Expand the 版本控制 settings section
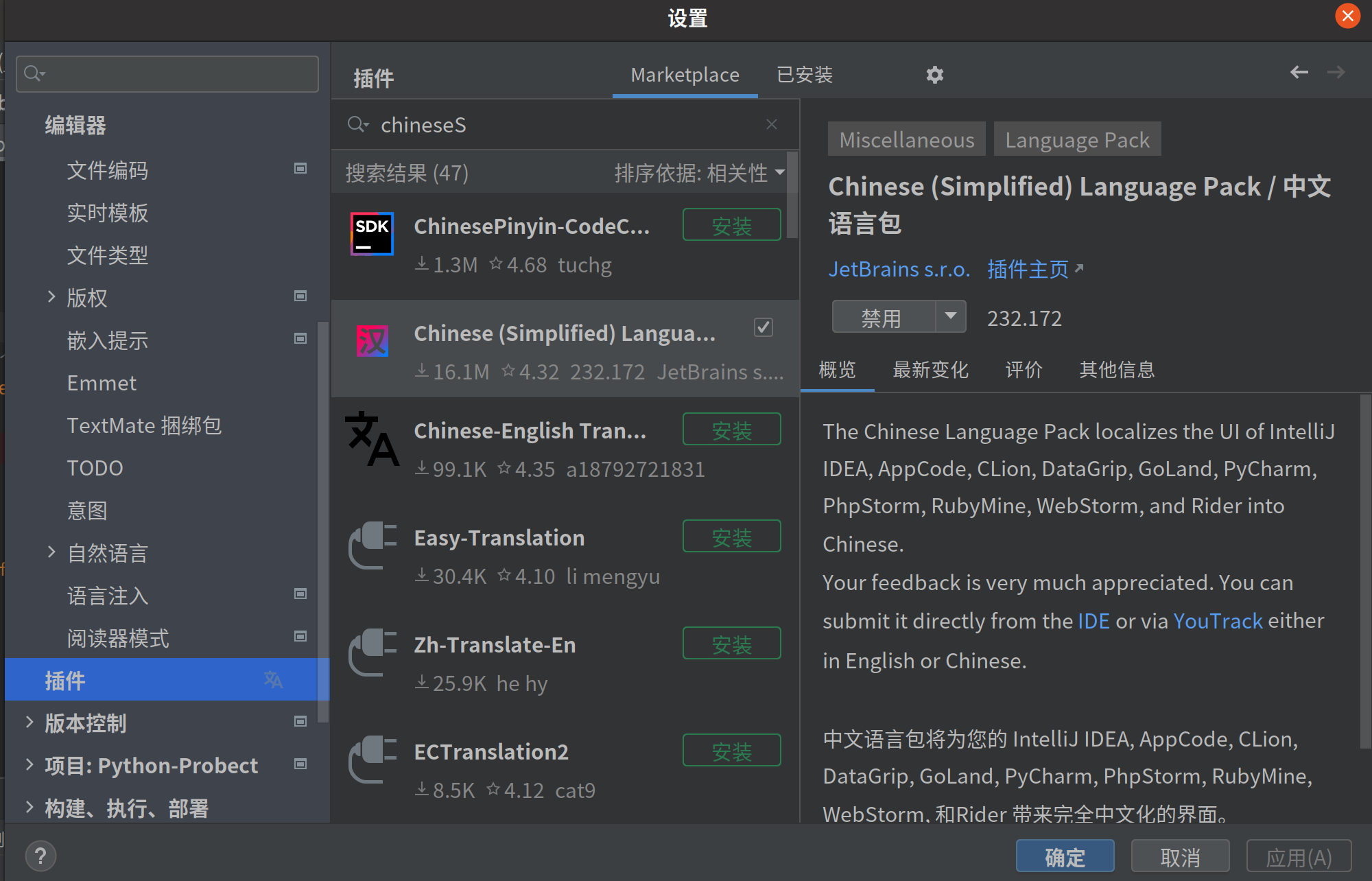1372x881 pixels. pos(29,722)
